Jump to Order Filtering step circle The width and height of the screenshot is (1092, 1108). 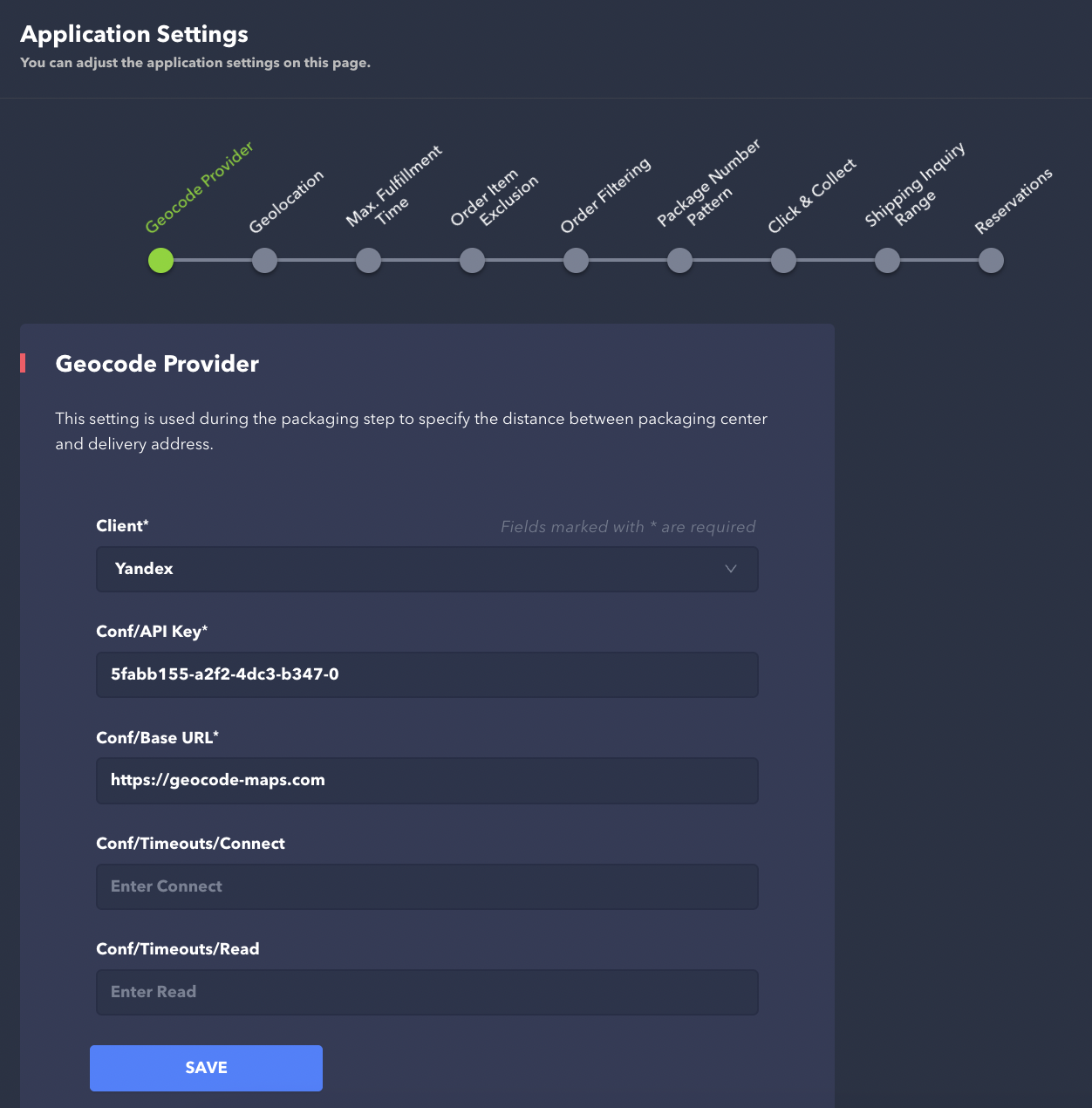(x=576, y=260)
